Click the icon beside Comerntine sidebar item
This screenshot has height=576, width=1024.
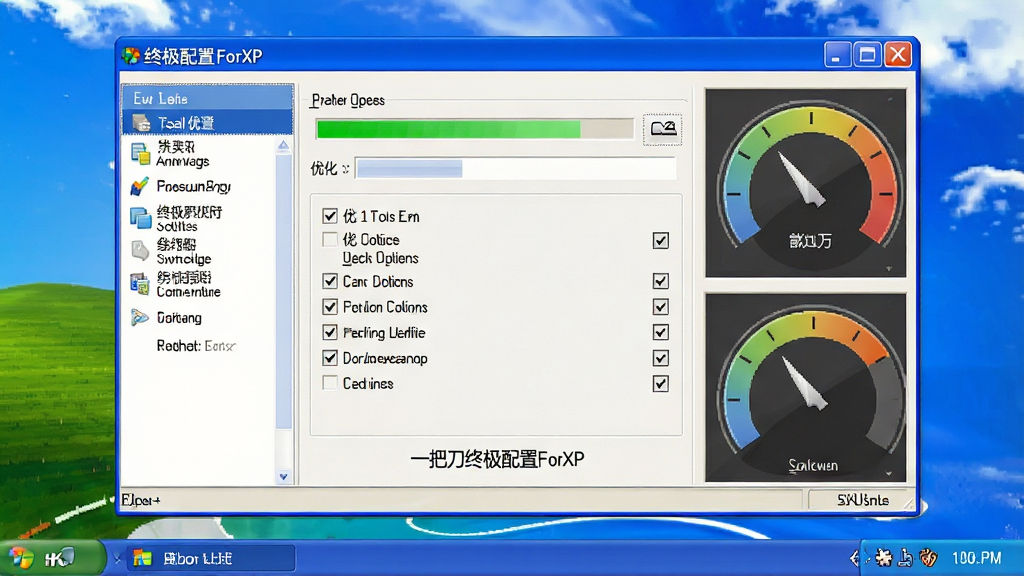tap(140, 284)
